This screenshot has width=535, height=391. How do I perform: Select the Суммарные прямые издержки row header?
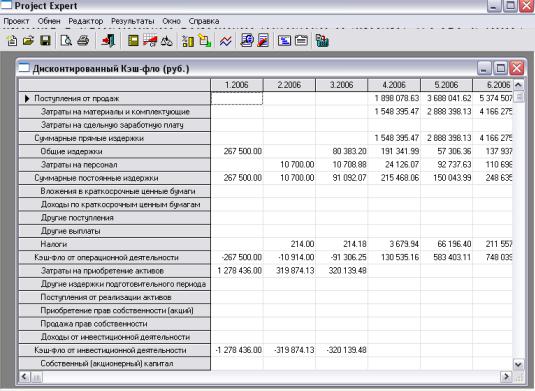coord(115,139)
